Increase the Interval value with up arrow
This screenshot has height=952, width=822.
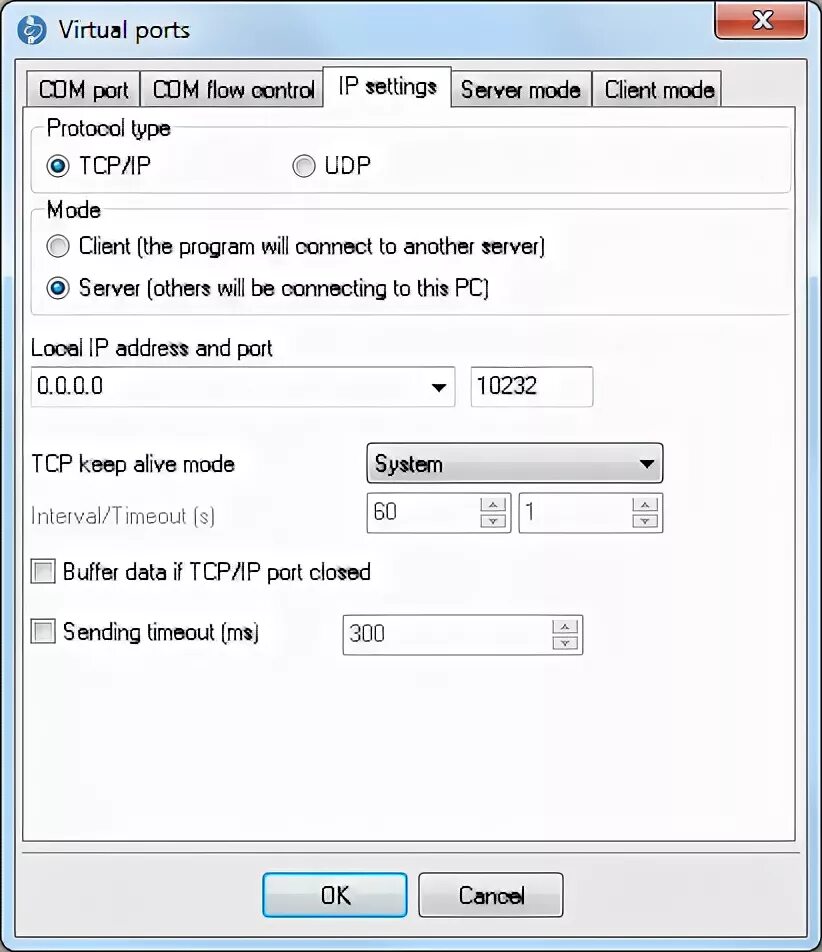click(493, 505)
